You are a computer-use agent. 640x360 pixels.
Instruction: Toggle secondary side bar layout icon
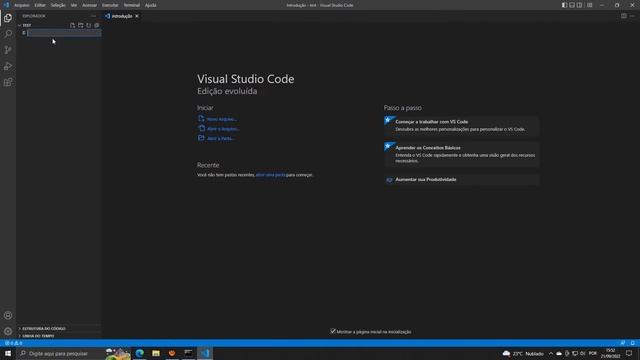click(580, 5)
